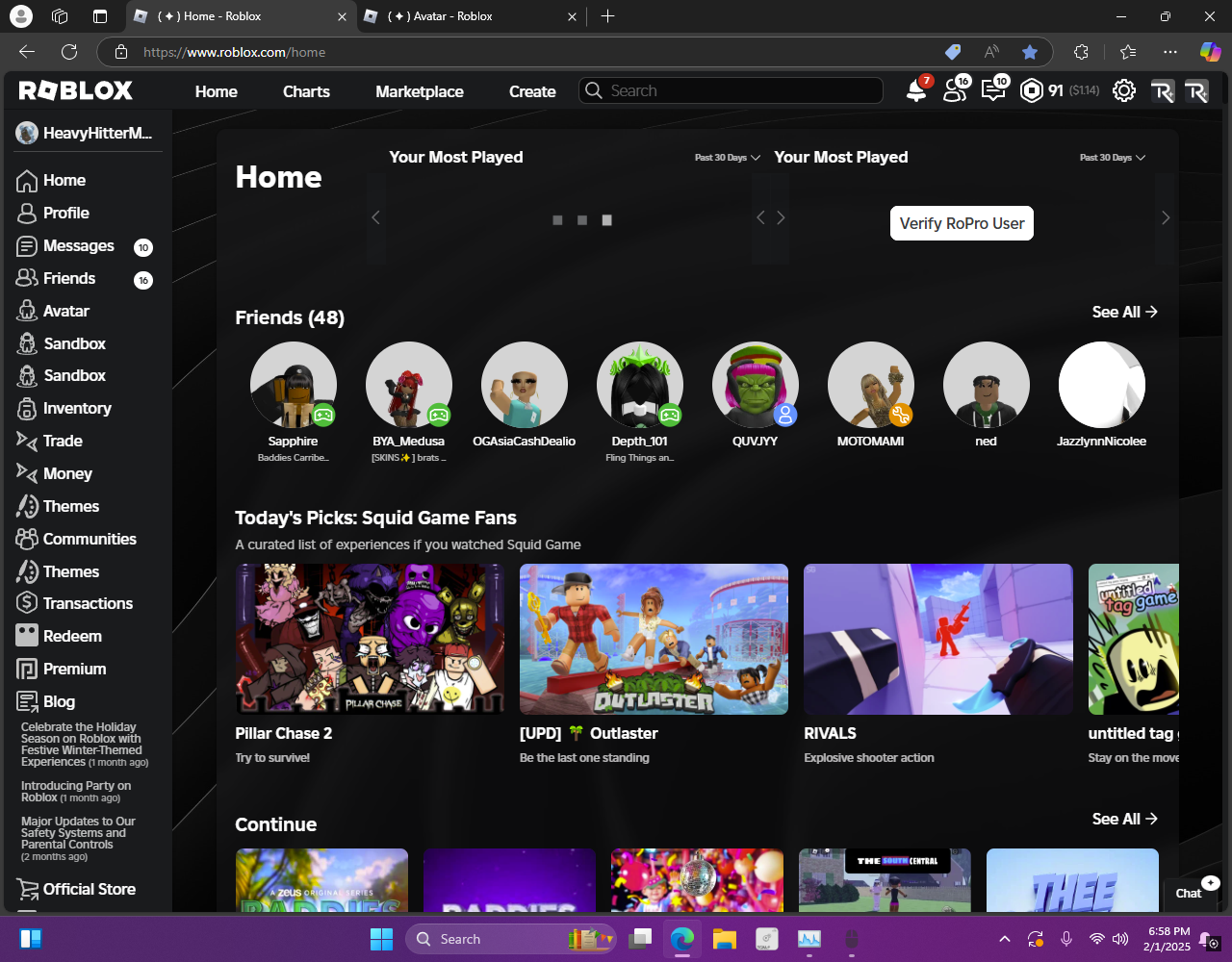Image resolution: width=1232 pixels, height=962 pixels.
Task: Open friend Depth_101's avatar
Action: coord(640,385)
